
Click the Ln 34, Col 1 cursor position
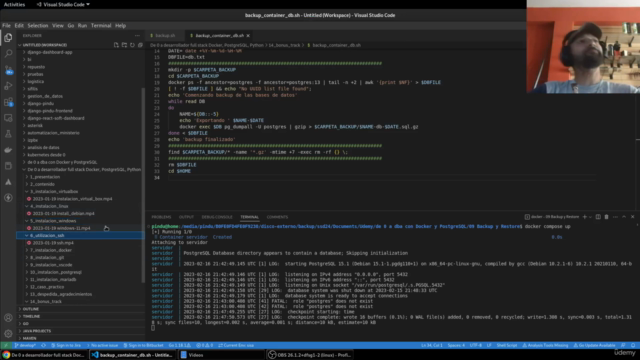tap(431, 345)
